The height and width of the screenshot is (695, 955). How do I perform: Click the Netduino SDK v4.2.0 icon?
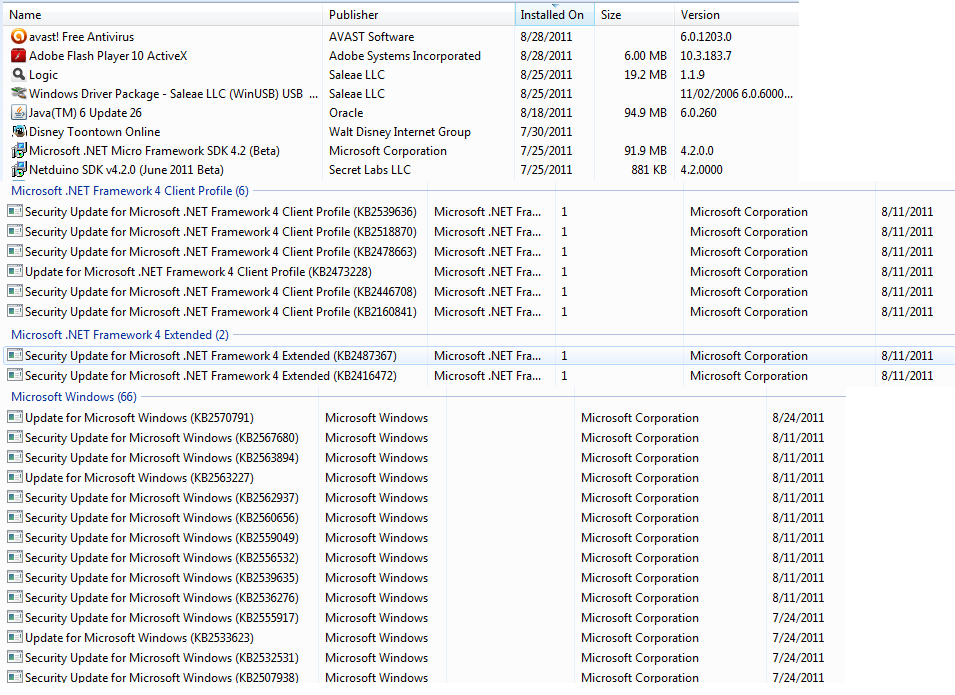[19, 169]
